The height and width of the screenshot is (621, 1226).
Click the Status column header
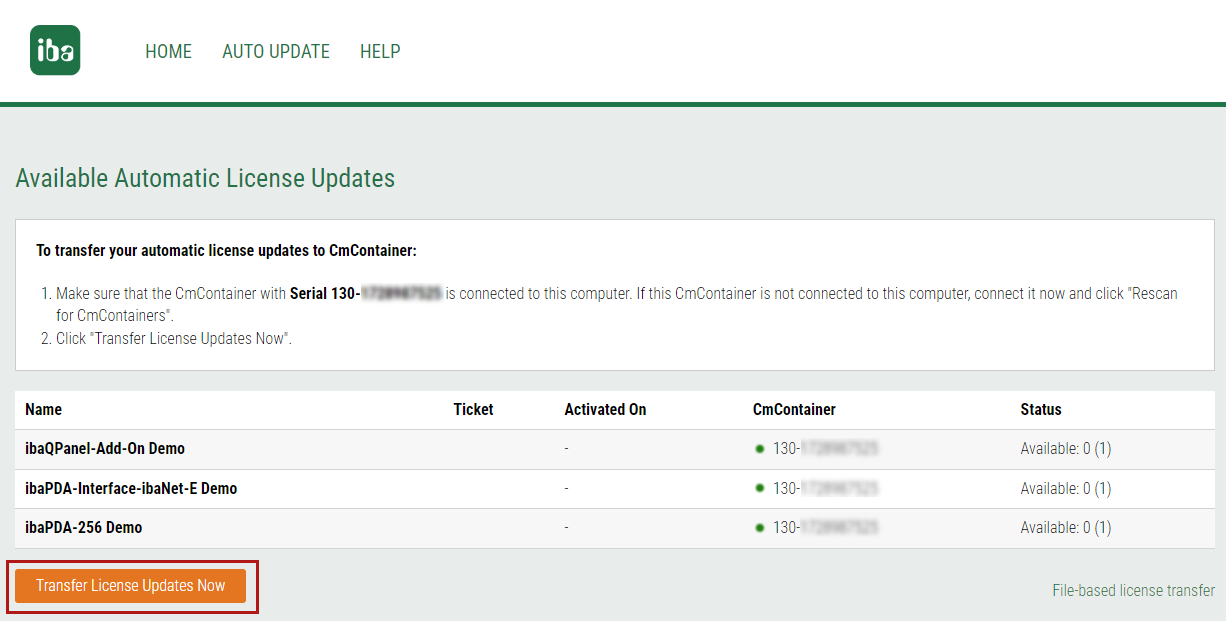pyautogui.click(x=1041, y=410)
